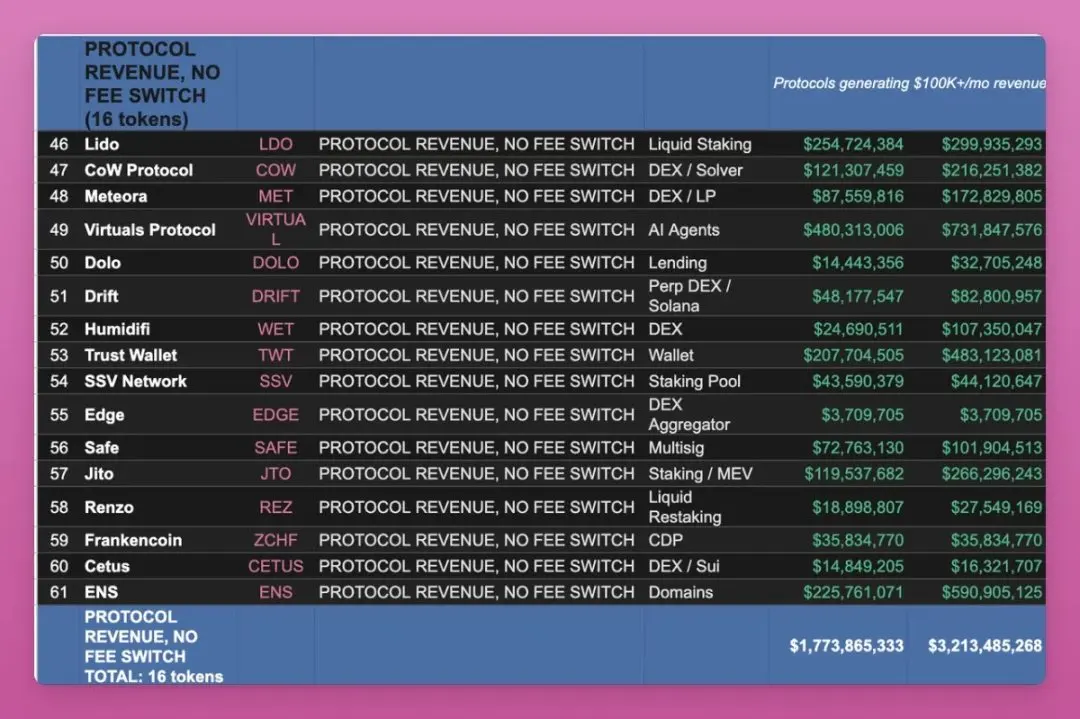Click the CoW Protocol name cell
The width and height of the screenshot is (1080, 719).
click(138, 170)
